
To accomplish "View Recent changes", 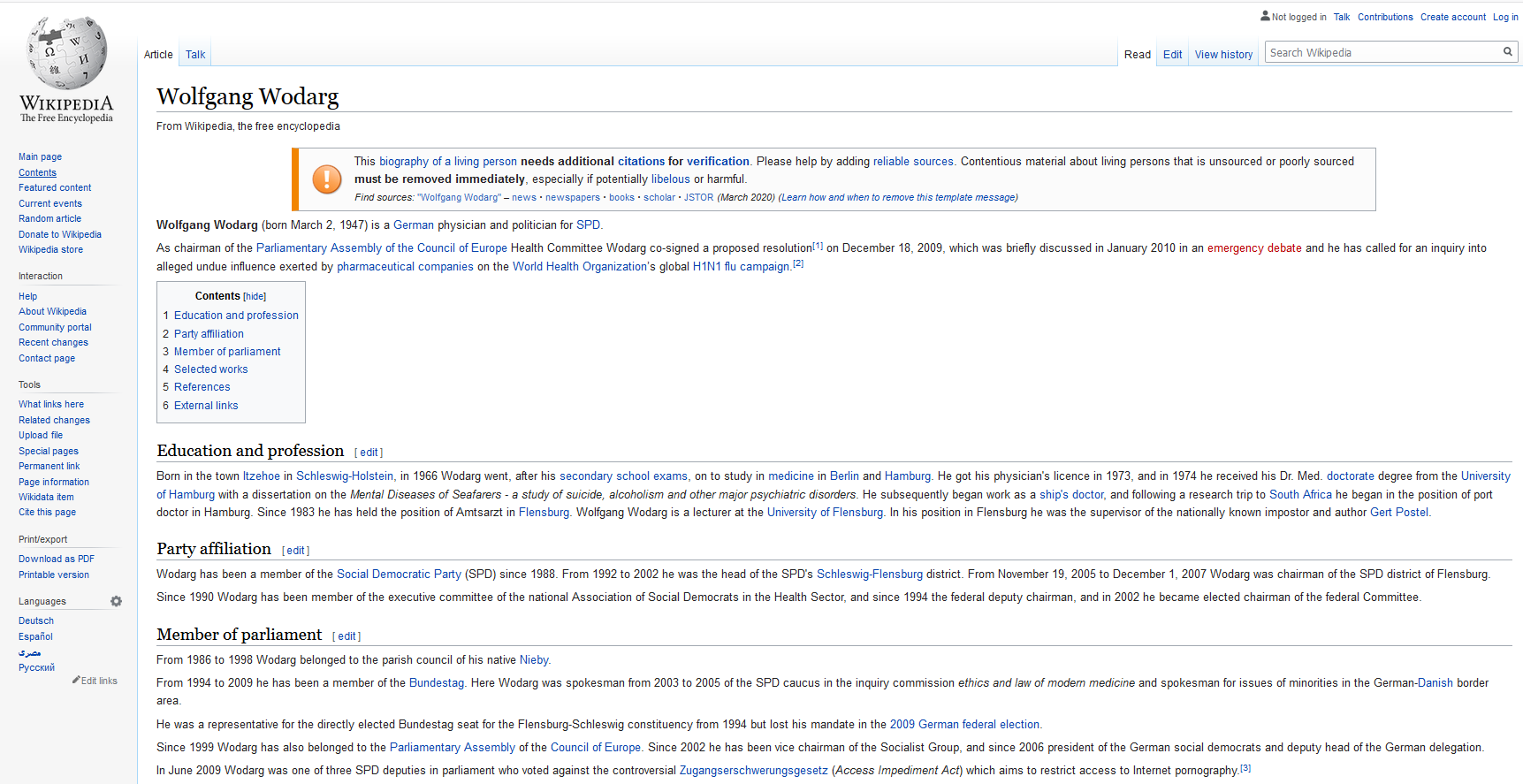I will [53, 343].
